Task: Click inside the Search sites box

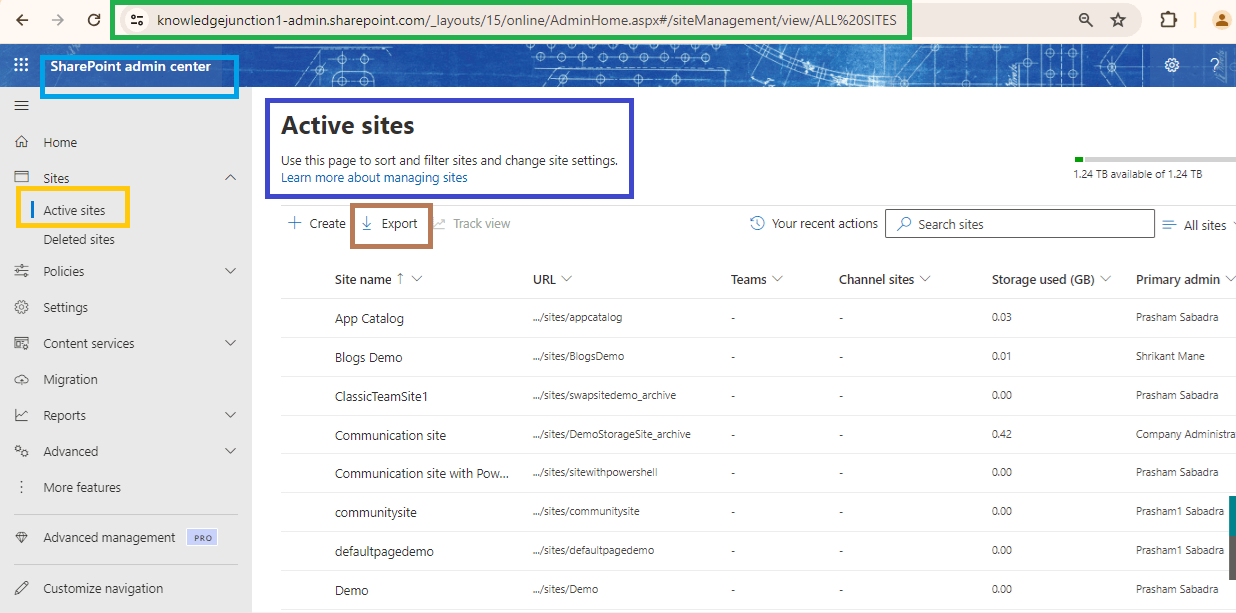Action: click(1019, 223)
